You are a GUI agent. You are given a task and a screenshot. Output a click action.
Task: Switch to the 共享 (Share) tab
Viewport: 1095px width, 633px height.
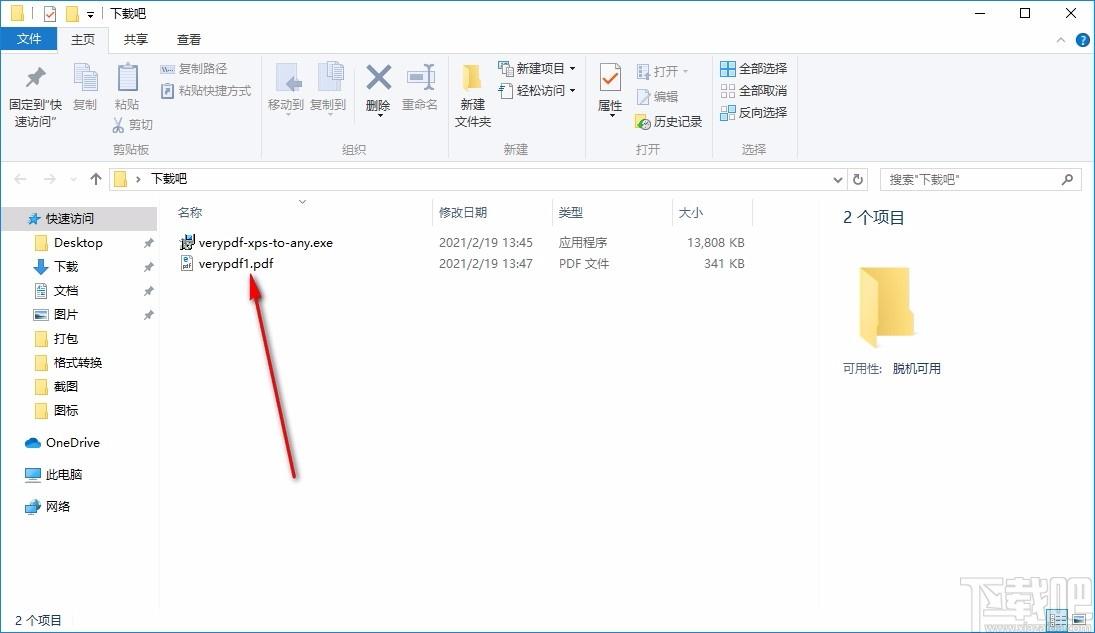(135, 40)
